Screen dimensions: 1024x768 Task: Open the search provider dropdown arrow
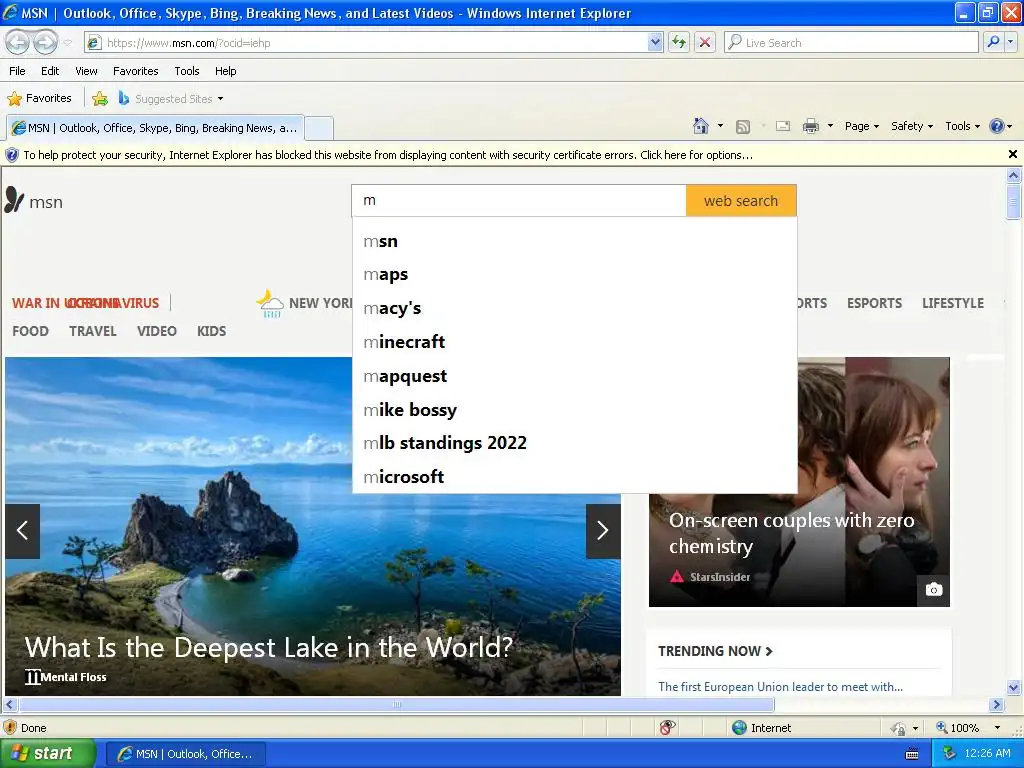pyautogui.click(x=1011, y=42)
